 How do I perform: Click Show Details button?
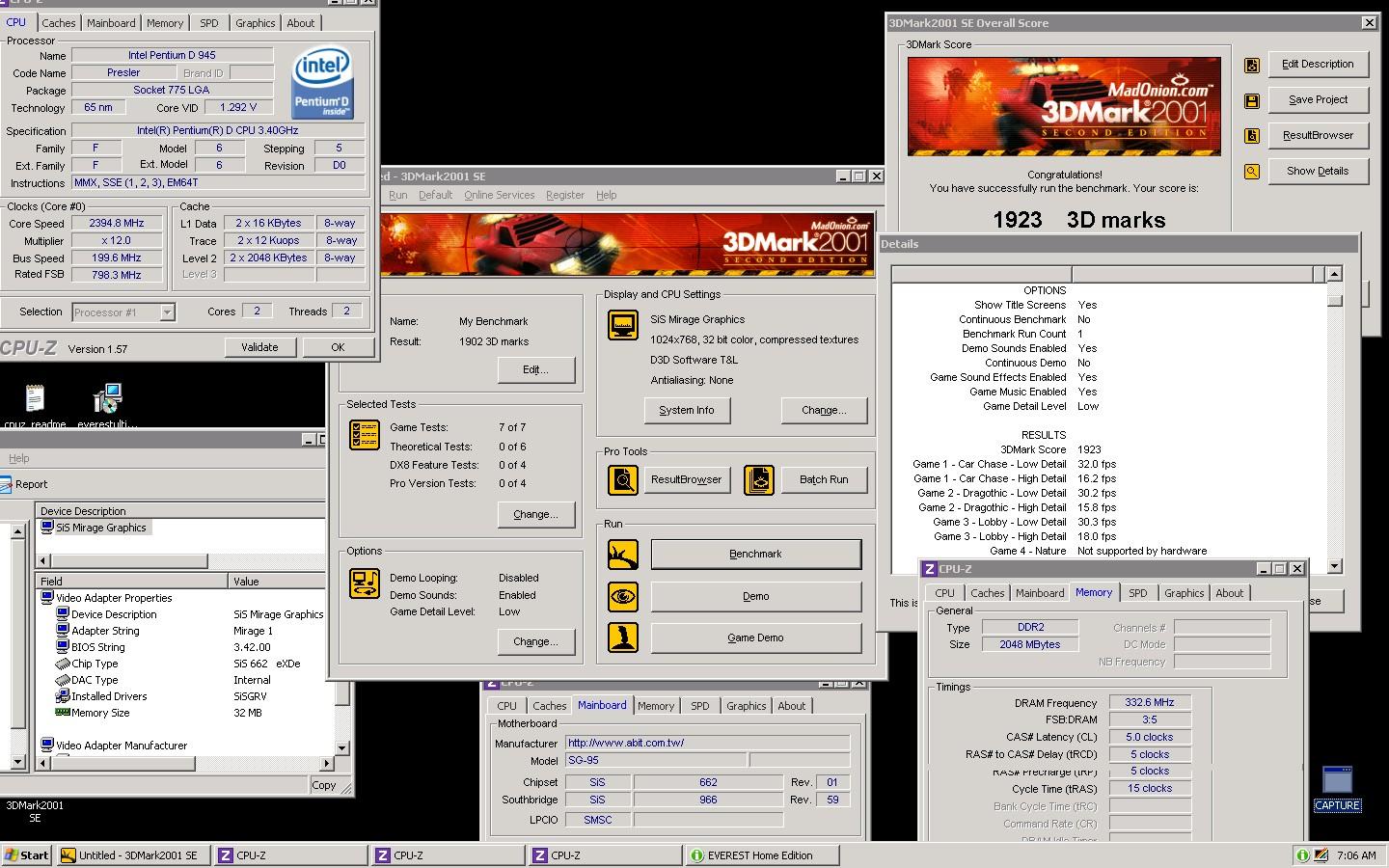(1318, 171)
